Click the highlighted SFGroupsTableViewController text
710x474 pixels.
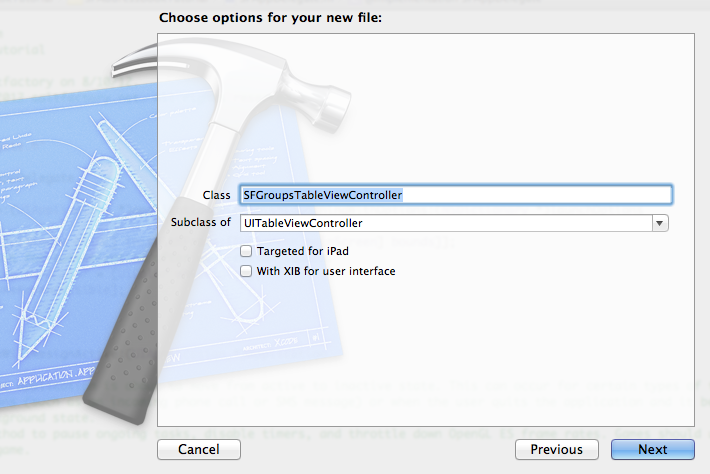coord(322,195)
